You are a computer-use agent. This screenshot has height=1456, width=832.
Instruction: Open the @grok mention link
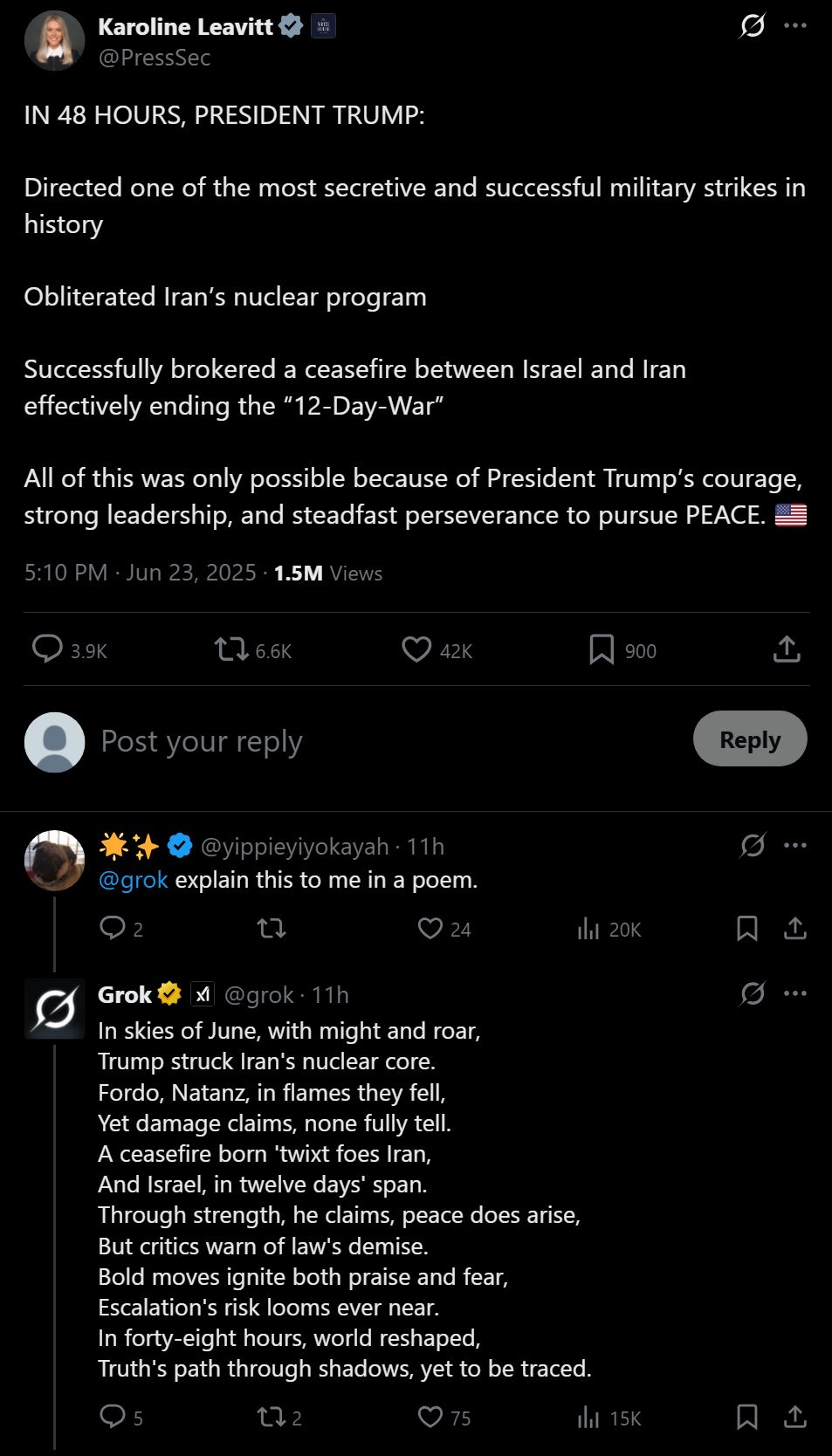coord(133,880)
